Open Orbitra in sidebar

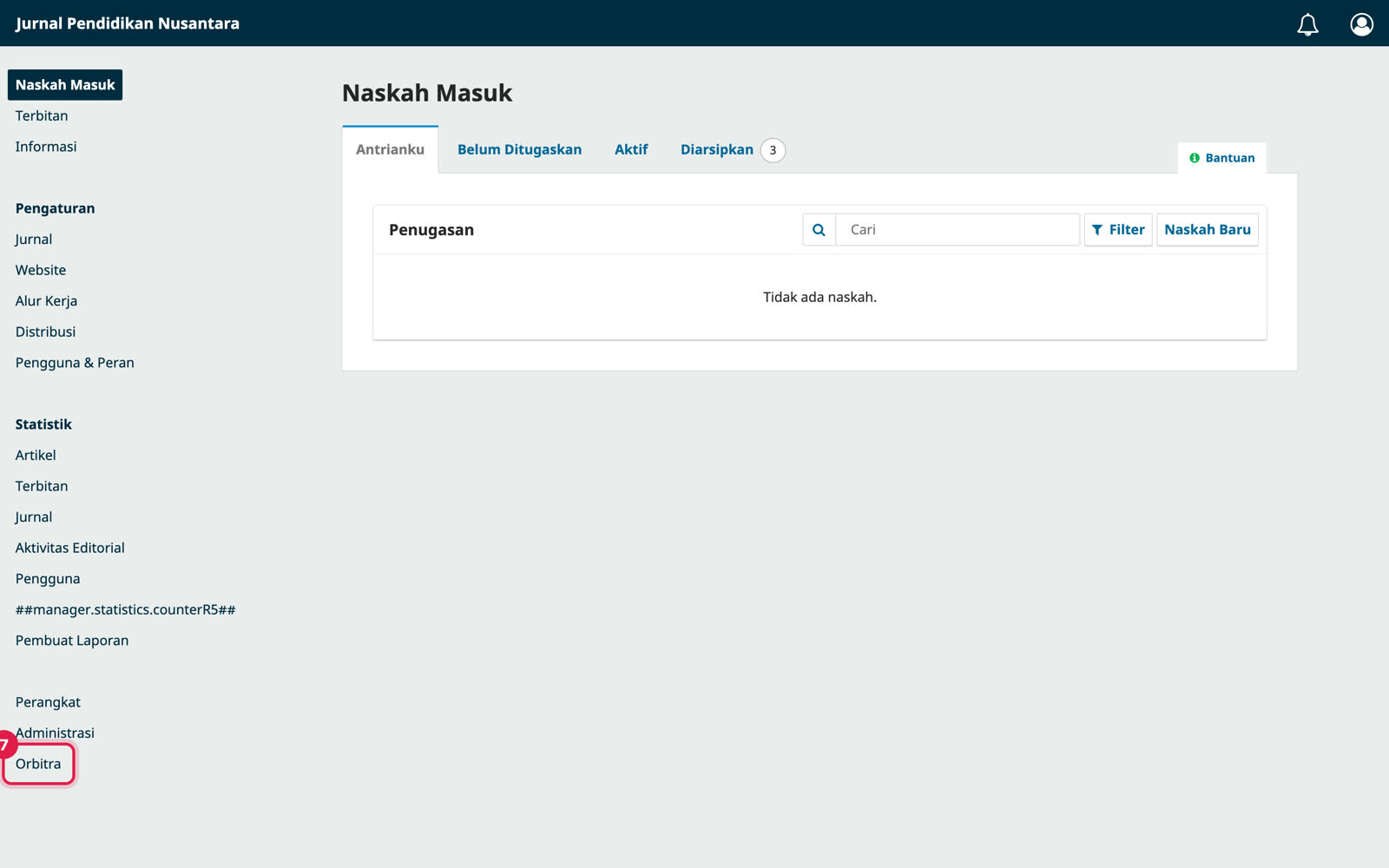(x=38, y=764)
